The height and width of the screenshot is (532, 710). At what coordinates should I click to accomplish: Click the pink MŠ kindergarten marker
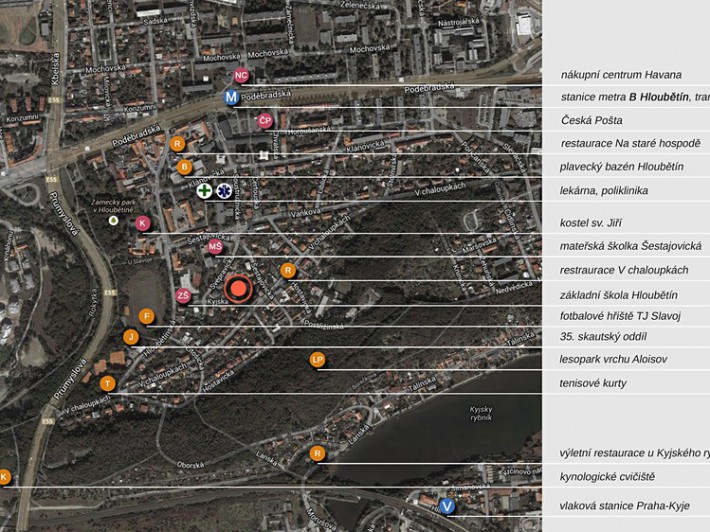click(215, 246)
